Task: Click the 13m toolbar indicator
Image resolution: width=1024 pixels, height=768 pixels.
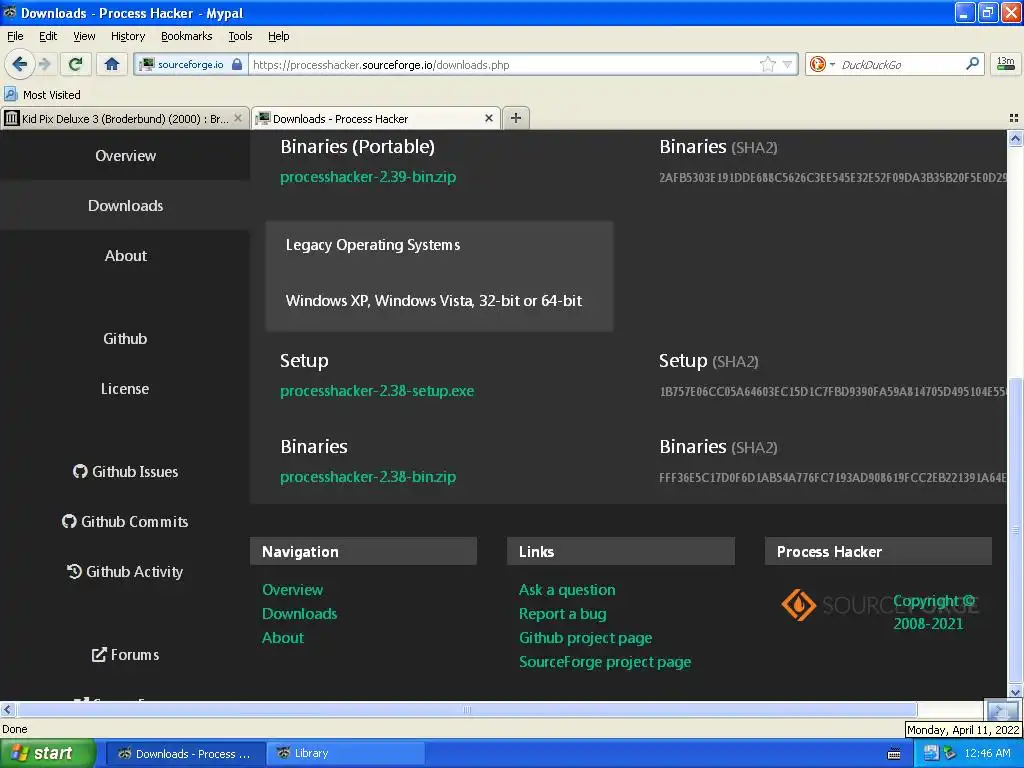Action: pos(1006,63)
